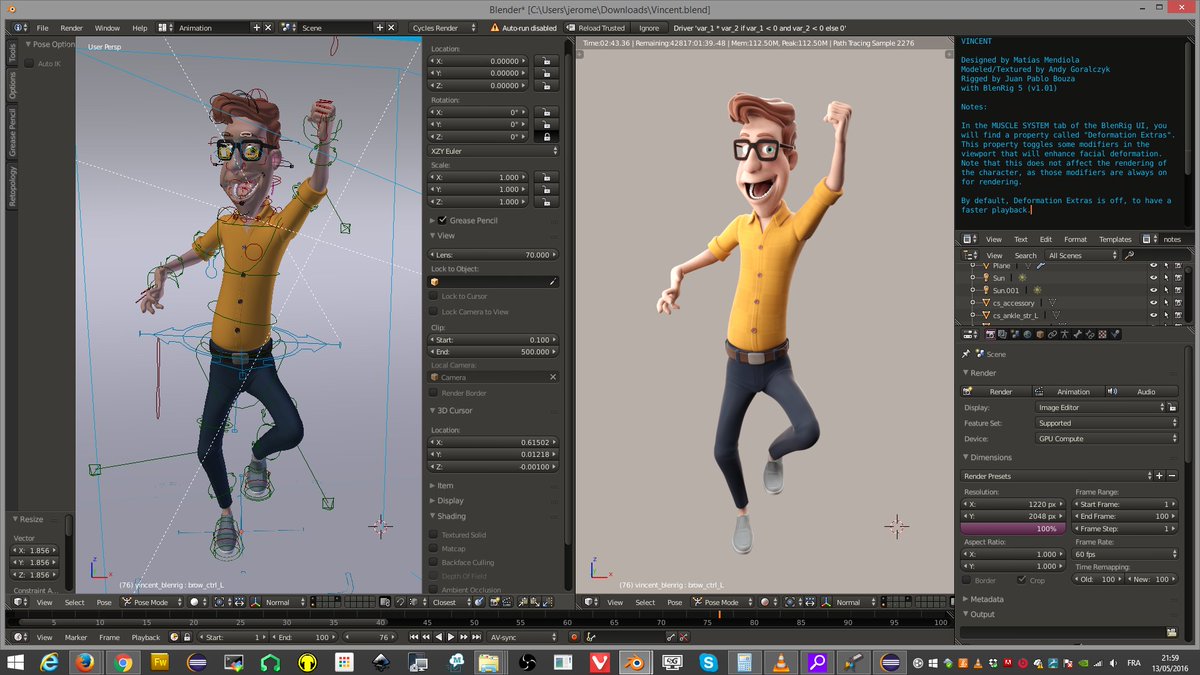This screenshot has height=675, width=1200.
Task: Jump to first frame in timeline
Action: tap(414, 637)
